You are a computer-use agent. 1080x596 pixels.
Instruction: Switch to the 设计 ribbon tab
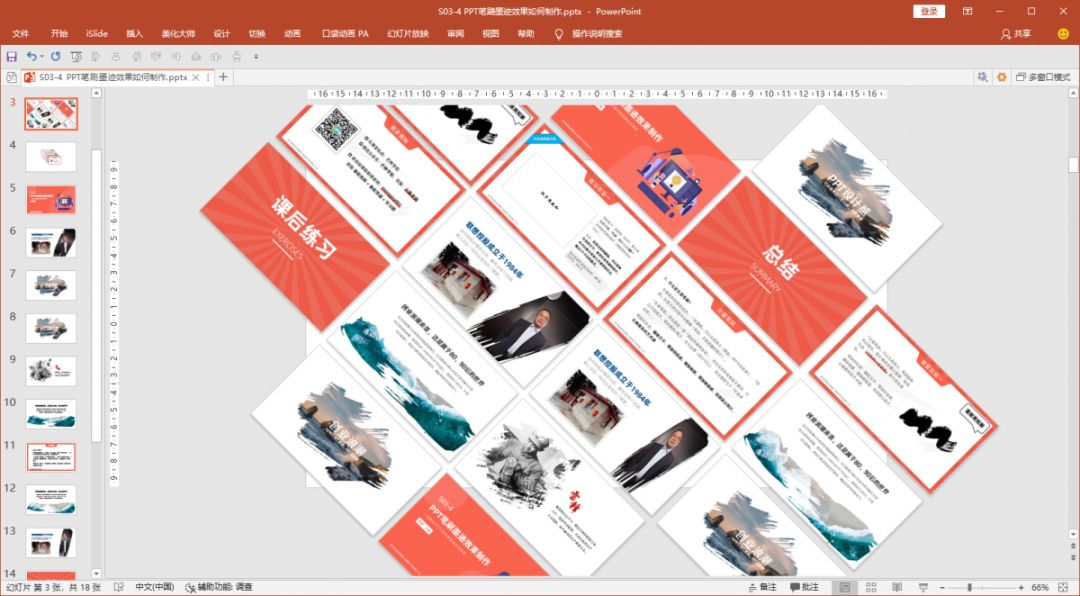(x=222, y=34)
